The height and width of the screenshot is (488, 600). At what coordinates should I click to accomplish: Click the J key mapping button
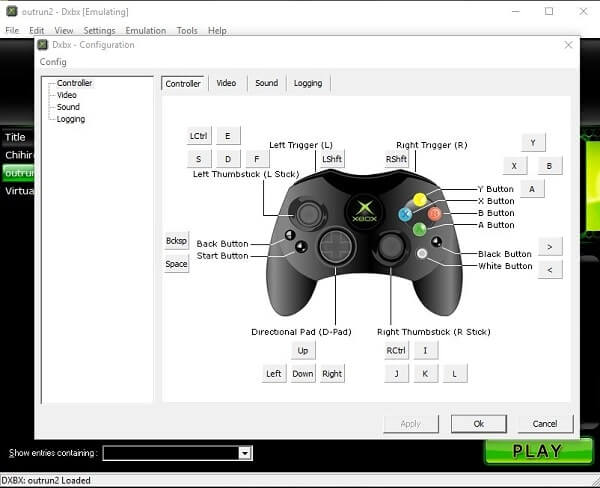[x=396, y=374]
